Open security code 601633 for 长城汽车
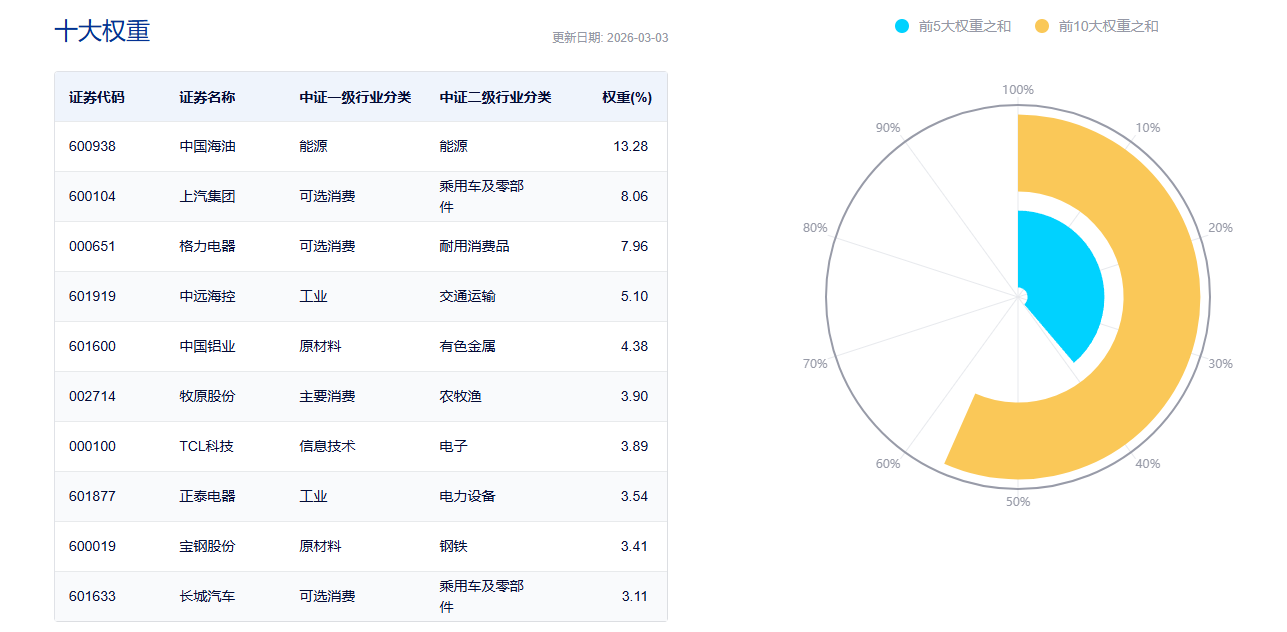 click(x=92, y=596)
